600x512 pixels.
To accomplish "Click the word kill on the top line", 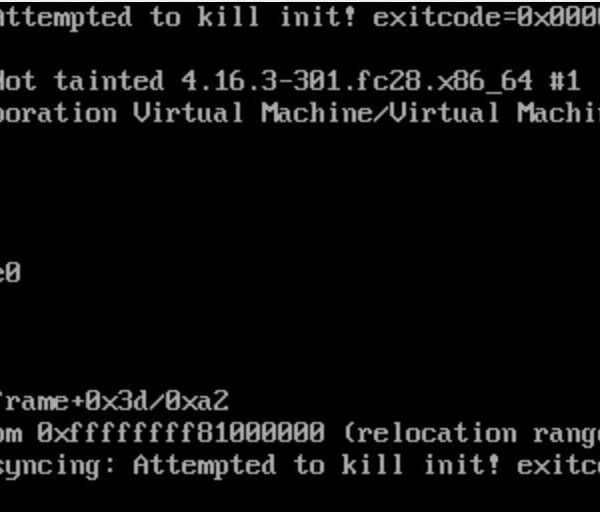I will tap(228, 17).
